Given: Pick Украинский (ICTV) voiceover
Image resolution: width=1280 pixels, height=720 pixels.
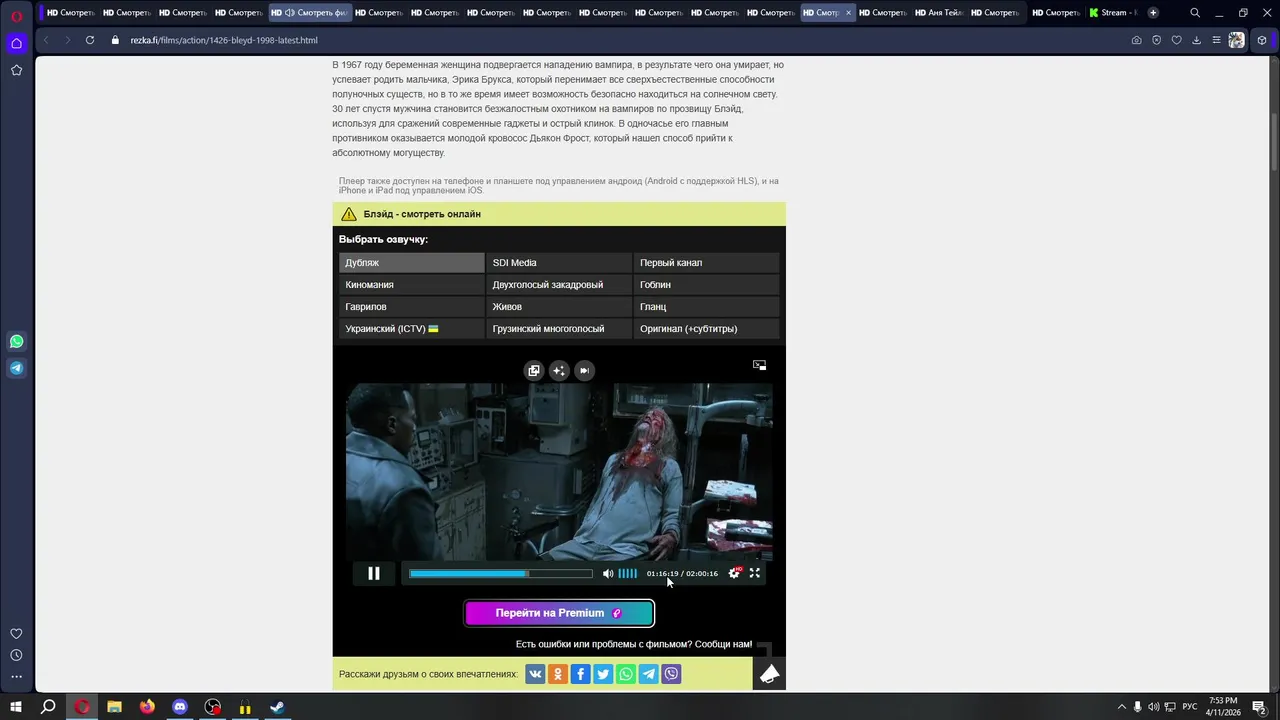Looking at the screenshot, I should click(x=411, y=329).
